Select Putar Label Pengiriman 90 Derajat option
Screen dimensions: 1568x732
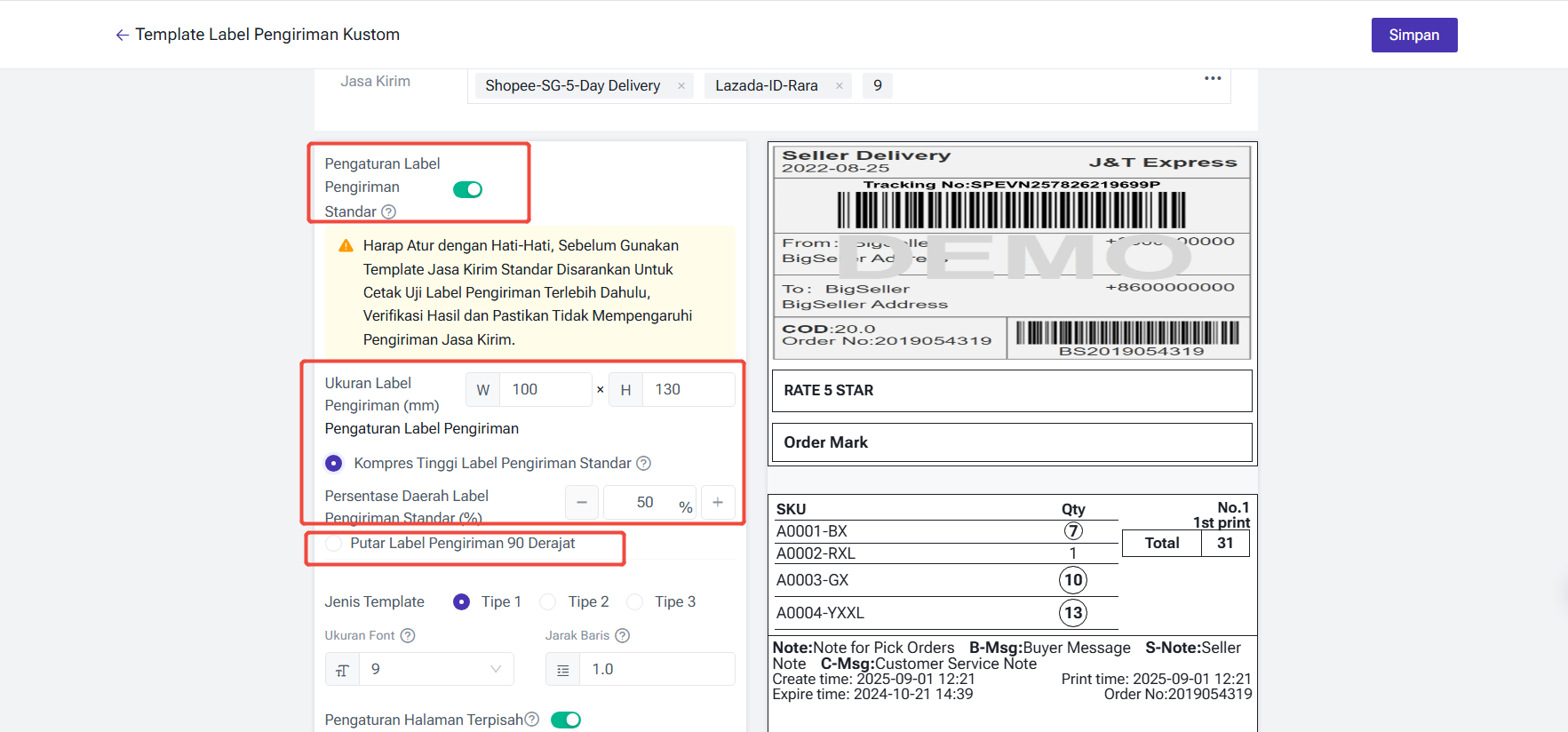click(x=334, y=544)
